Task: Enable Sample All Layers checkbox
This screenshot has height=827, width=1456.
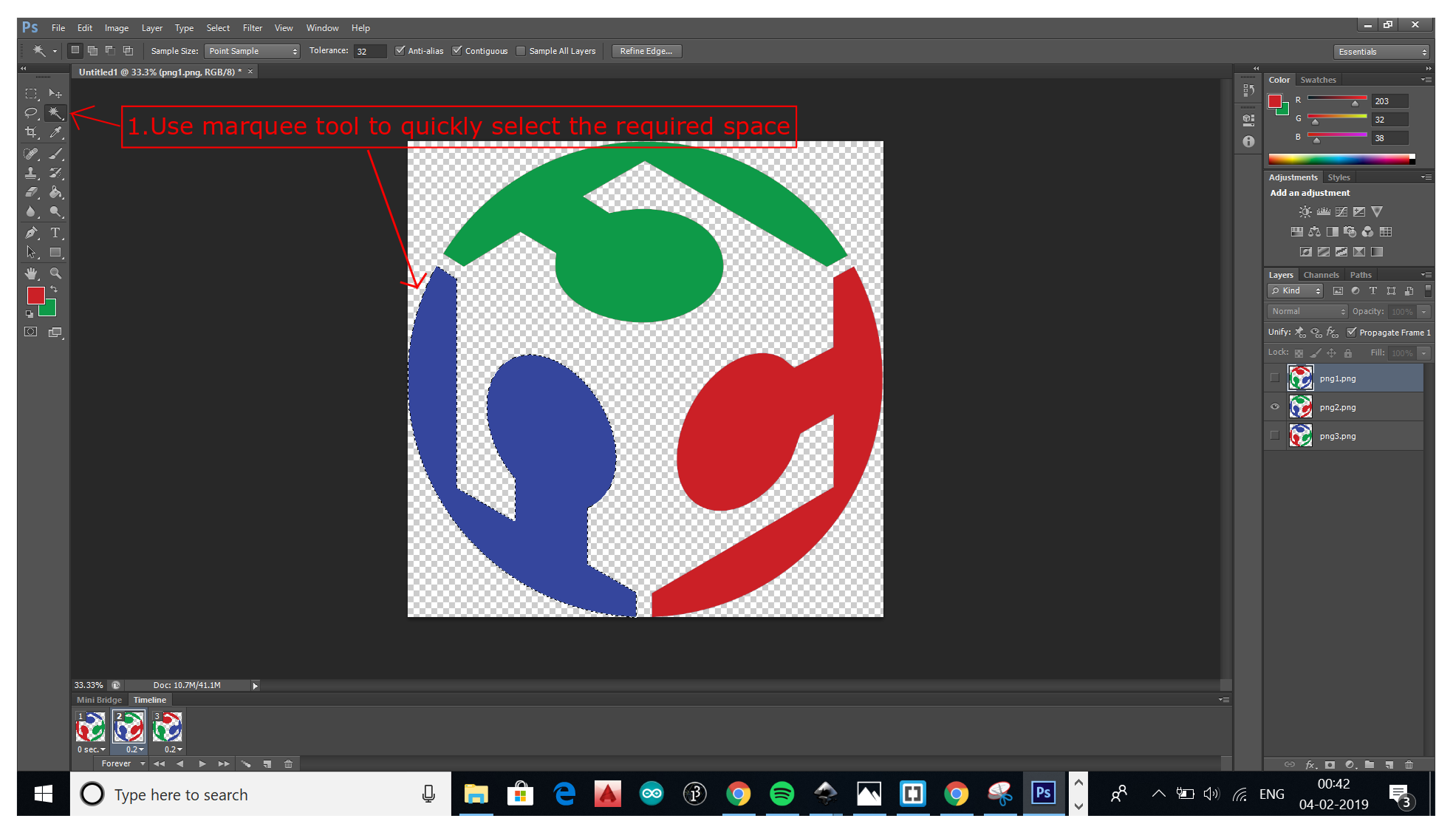Action: (x=522, y=51)
